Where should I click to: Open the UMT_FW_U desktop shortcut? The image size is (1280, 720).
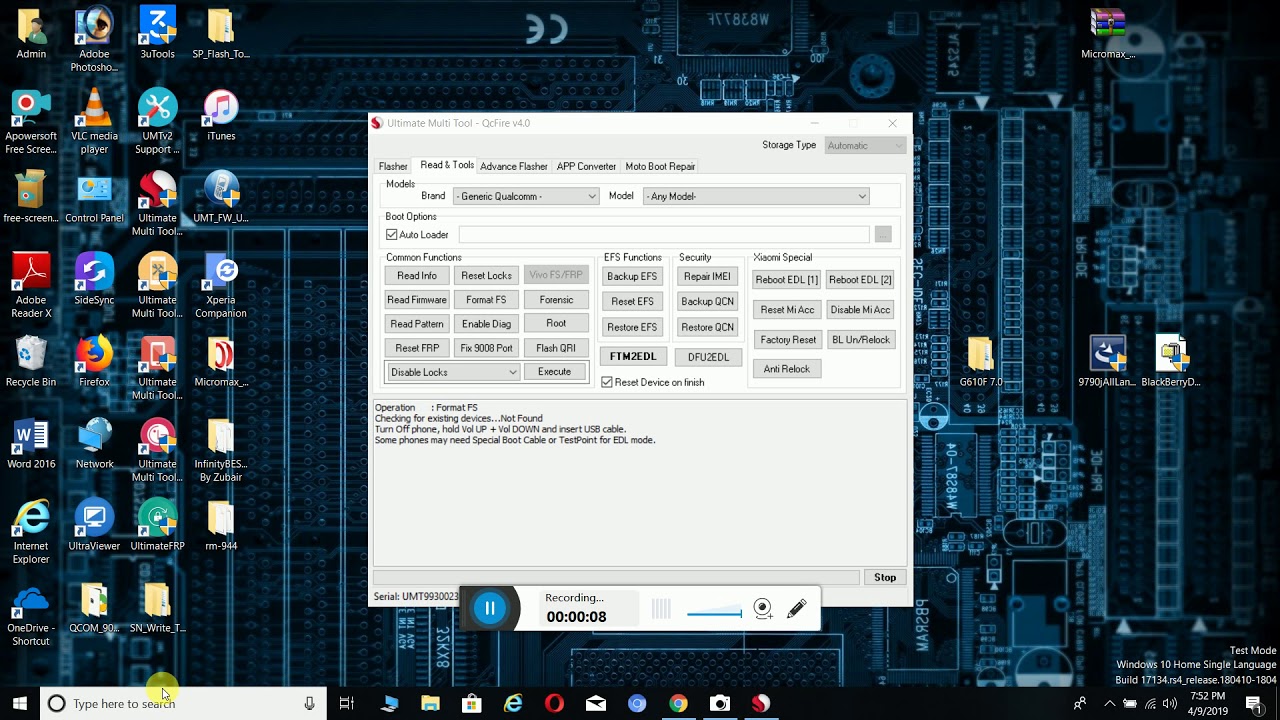221,197
